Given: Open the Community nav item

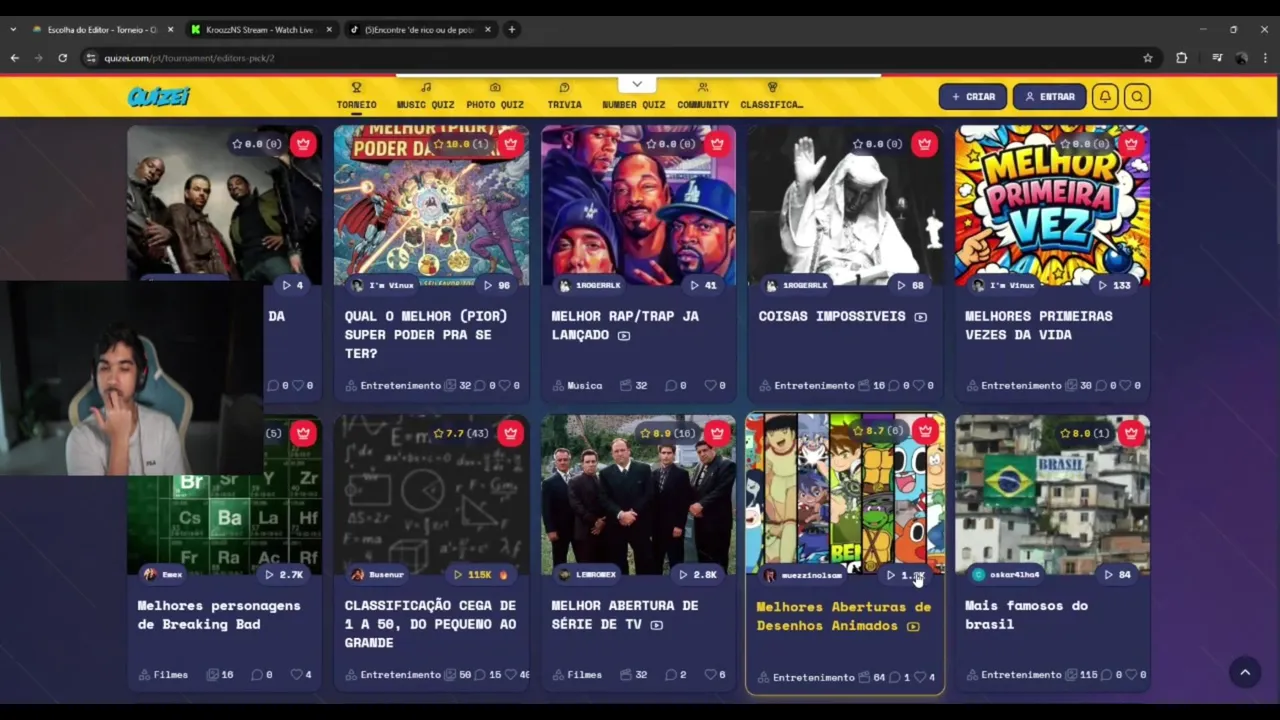Looking at the screenshot, I should [703, 96].
